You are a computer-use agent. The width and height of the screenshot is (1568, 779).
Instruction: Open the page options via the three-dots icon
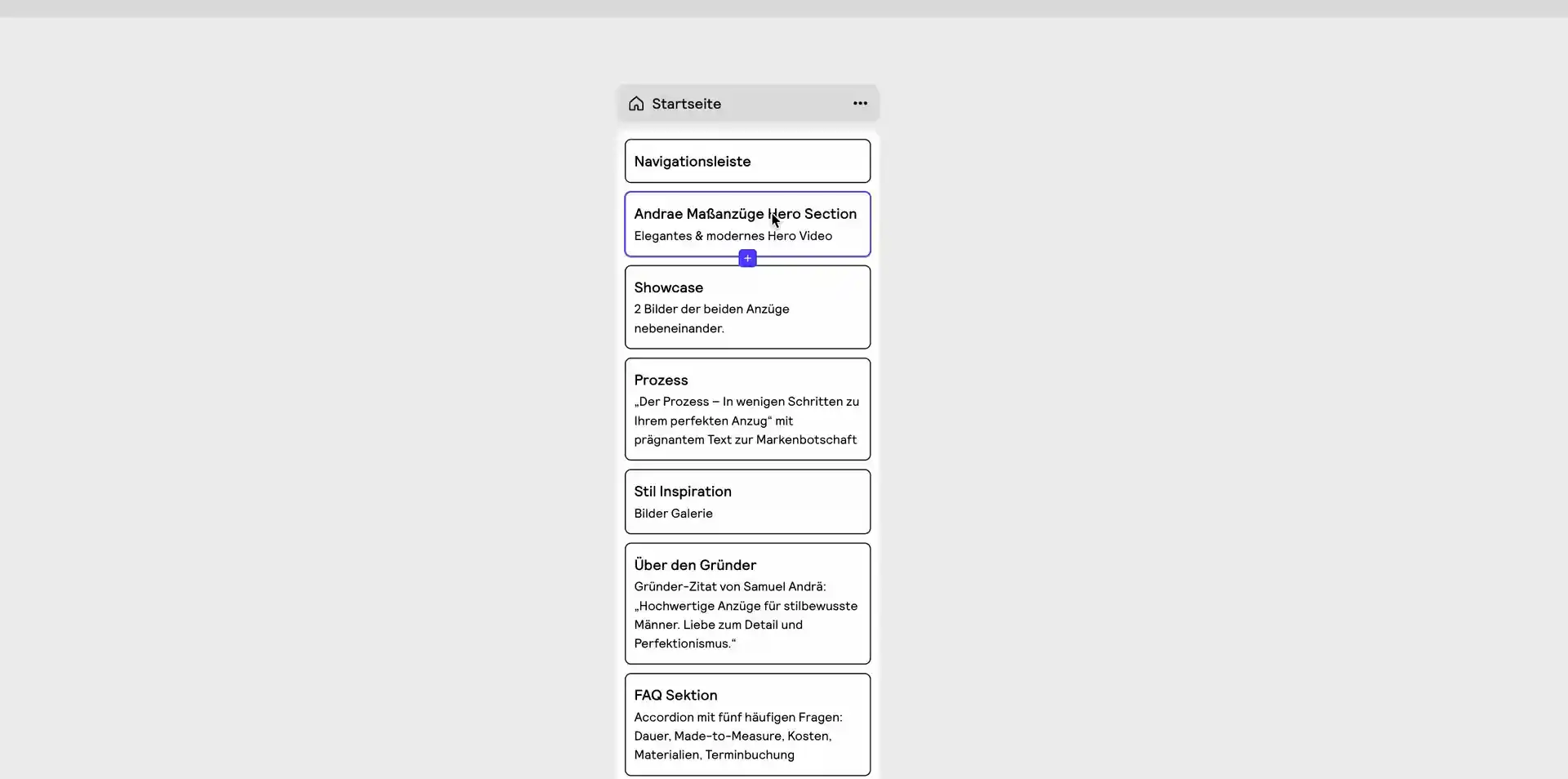click(858, 103)
